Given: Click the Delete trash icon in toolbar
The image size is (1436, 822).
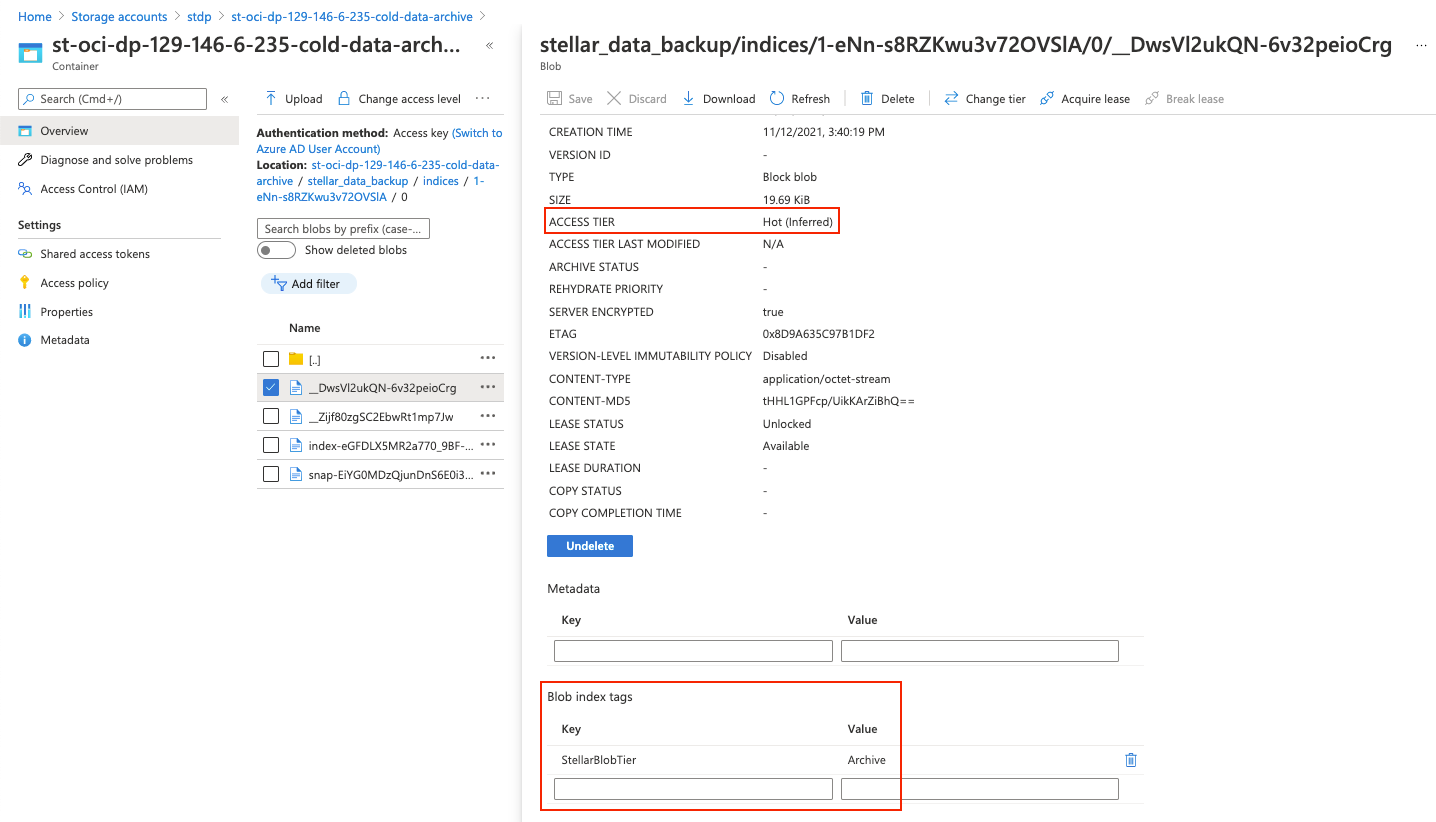Looking at the screenshot, I should coord(867,99).
